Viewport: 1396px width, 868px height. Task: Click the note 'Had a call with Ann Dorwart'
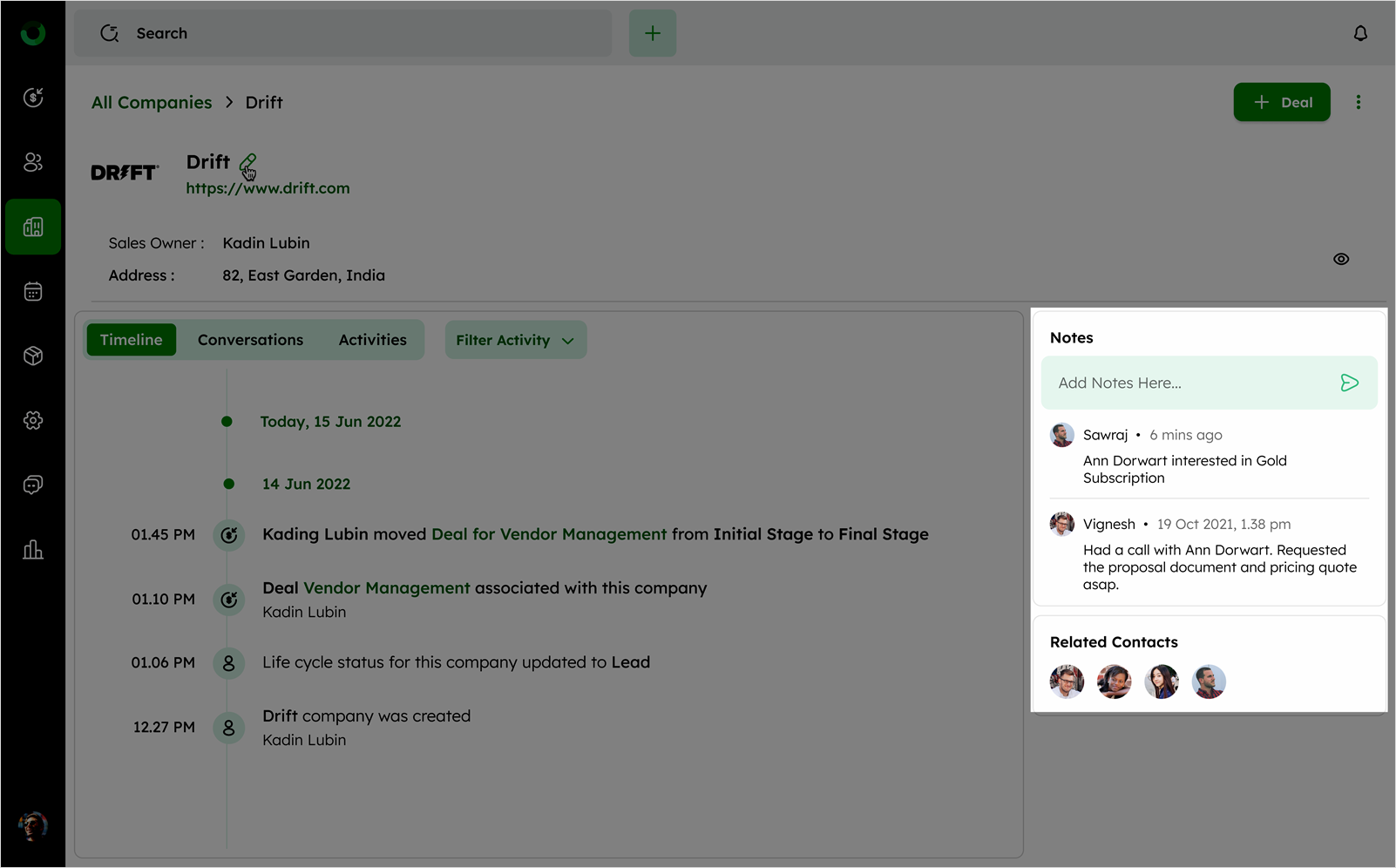coord(1220,567)
